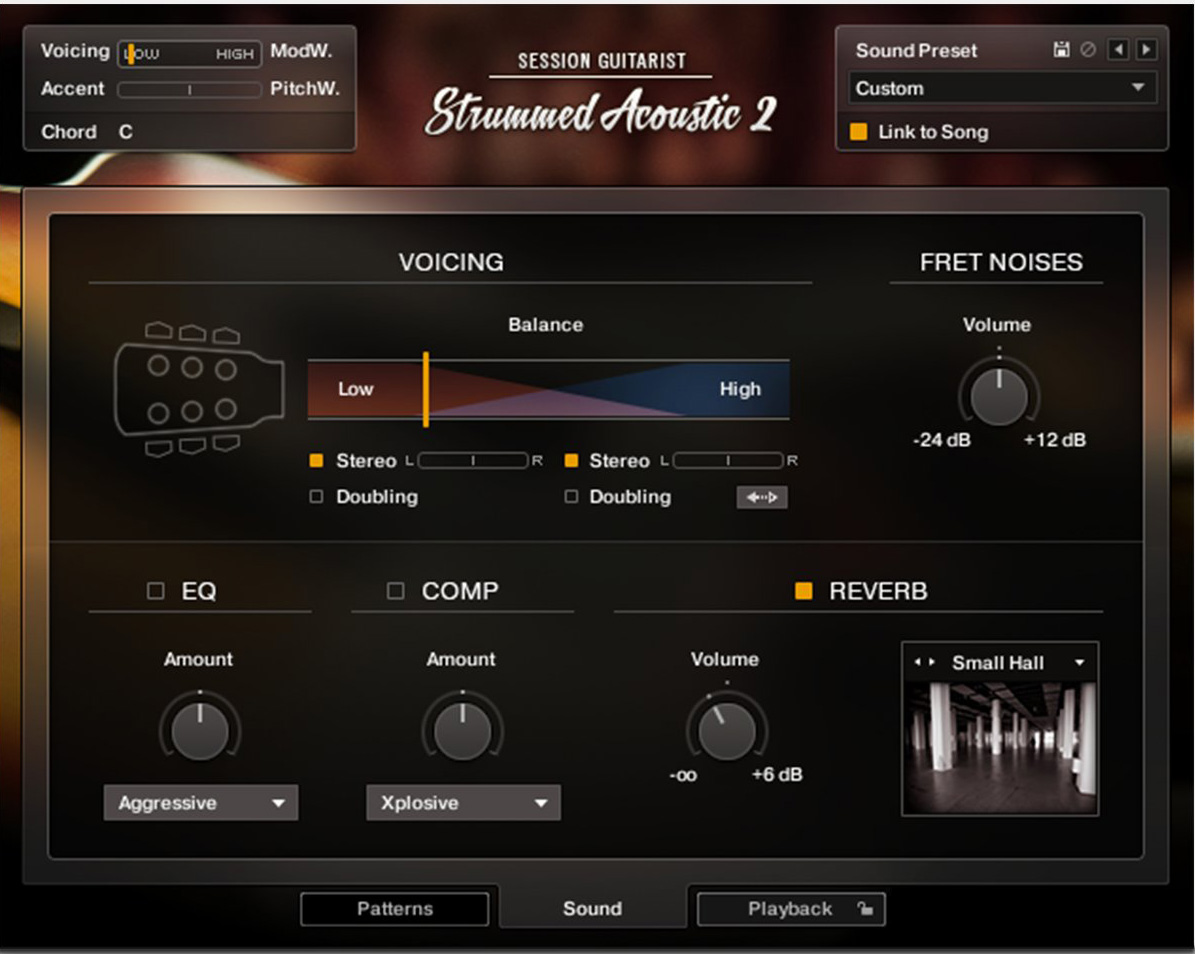Enable the EQ effect

coord(155,591)
